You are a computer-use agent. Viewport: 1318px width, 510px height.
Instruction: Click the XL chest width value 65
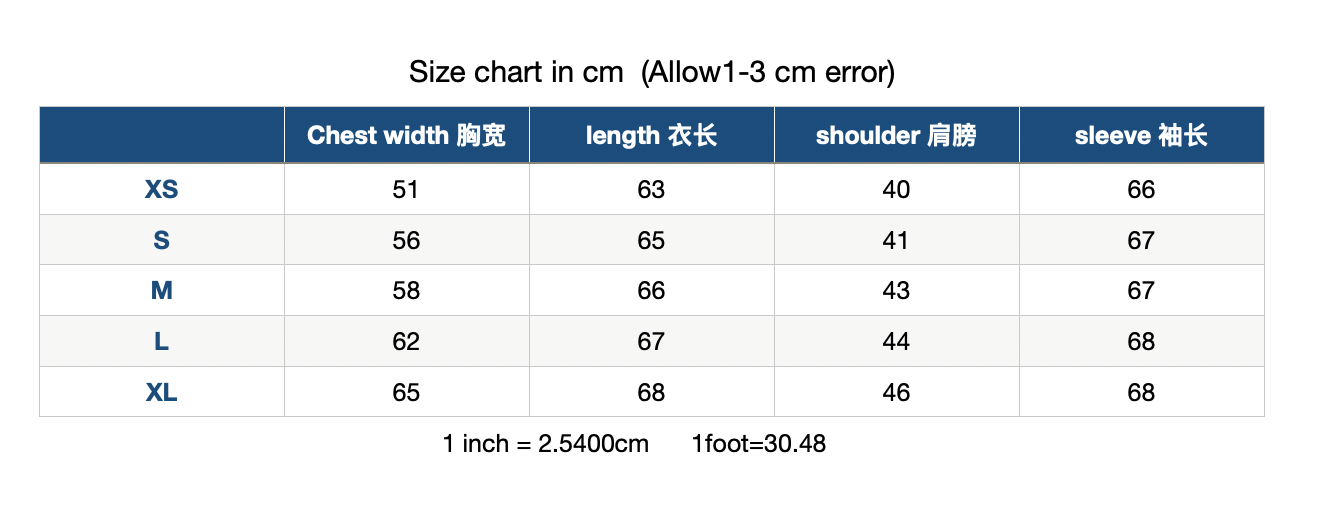tap(406, 392)
